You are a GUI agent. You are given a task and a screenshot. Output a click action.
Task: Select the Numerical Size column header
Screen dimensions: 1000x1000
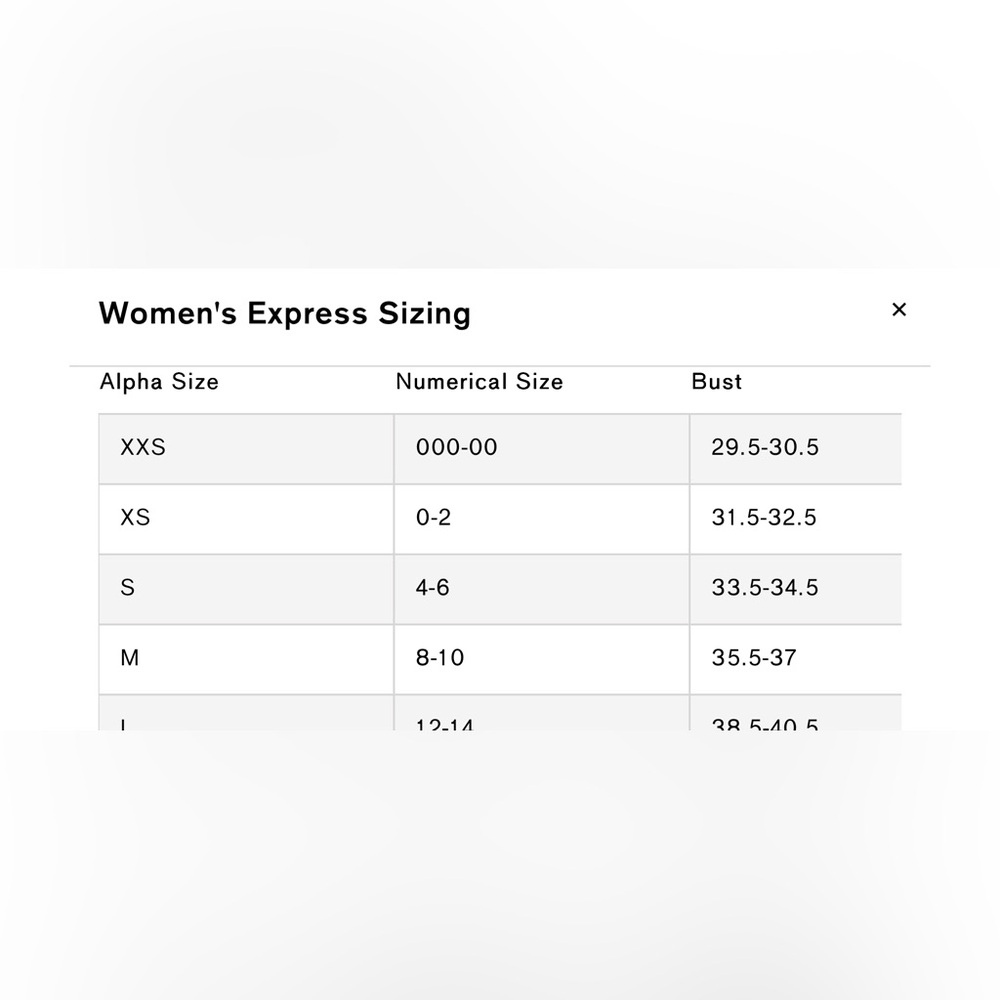tap(479, 381)
